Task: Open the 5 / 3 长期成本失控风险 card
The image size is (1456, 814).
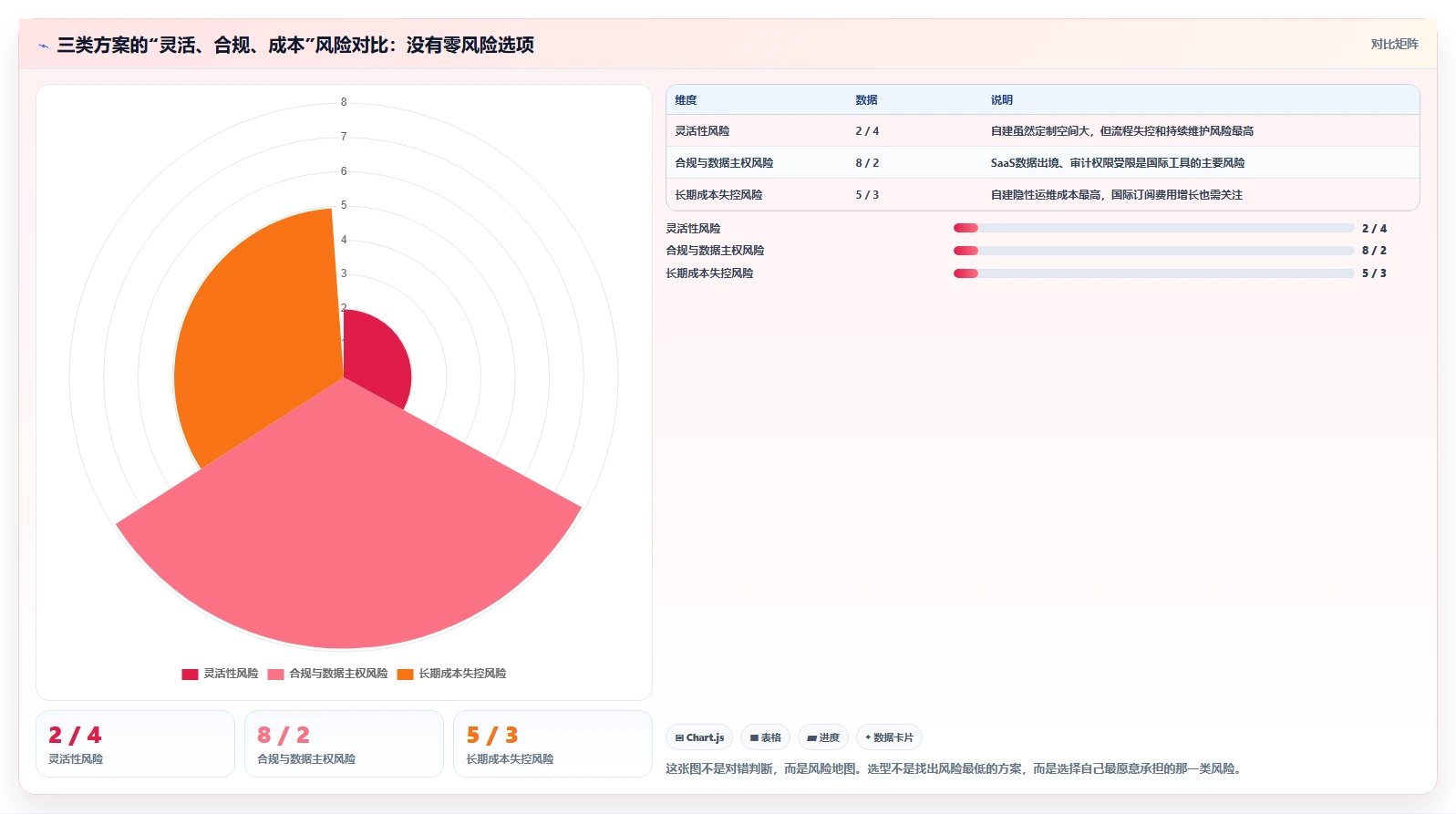Action: [552, 744]
